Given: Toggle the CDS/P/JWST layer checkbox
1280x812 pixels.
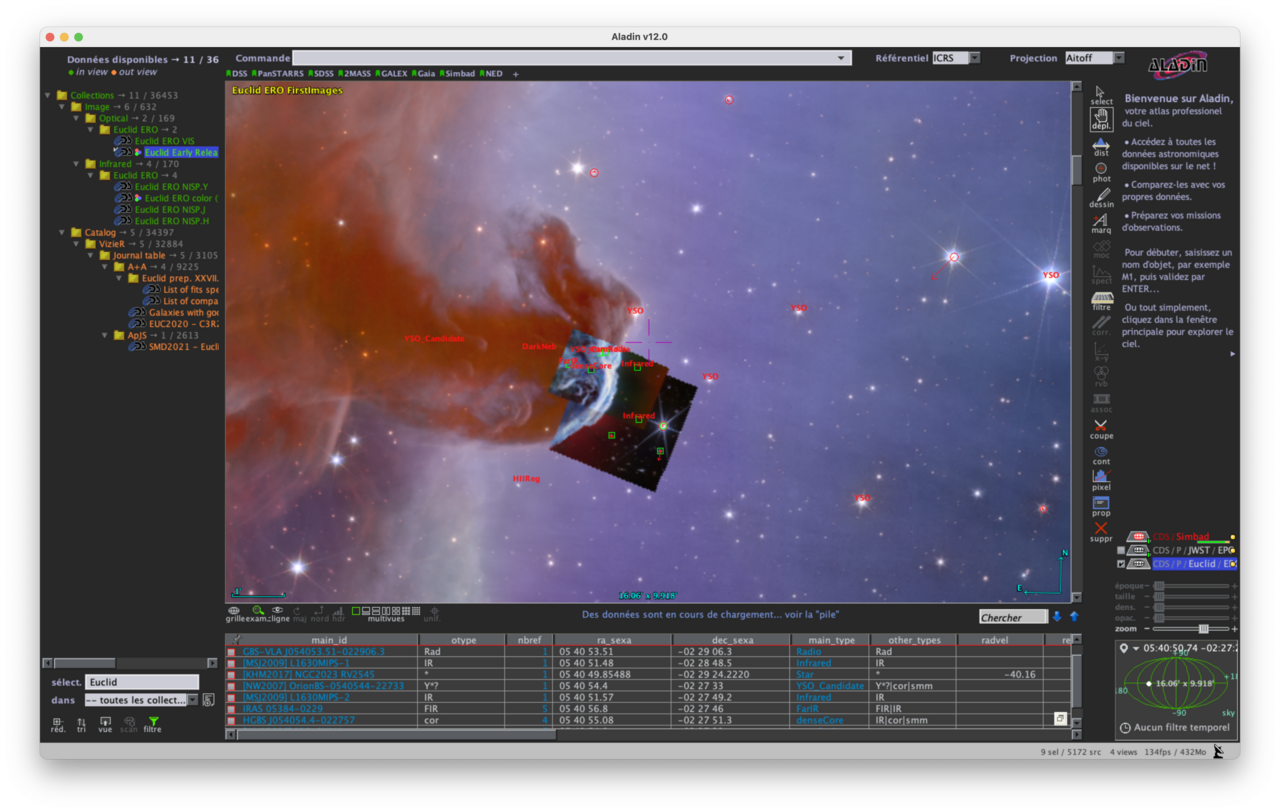Looking at the screenshot, I should [x=1121, y=550].
